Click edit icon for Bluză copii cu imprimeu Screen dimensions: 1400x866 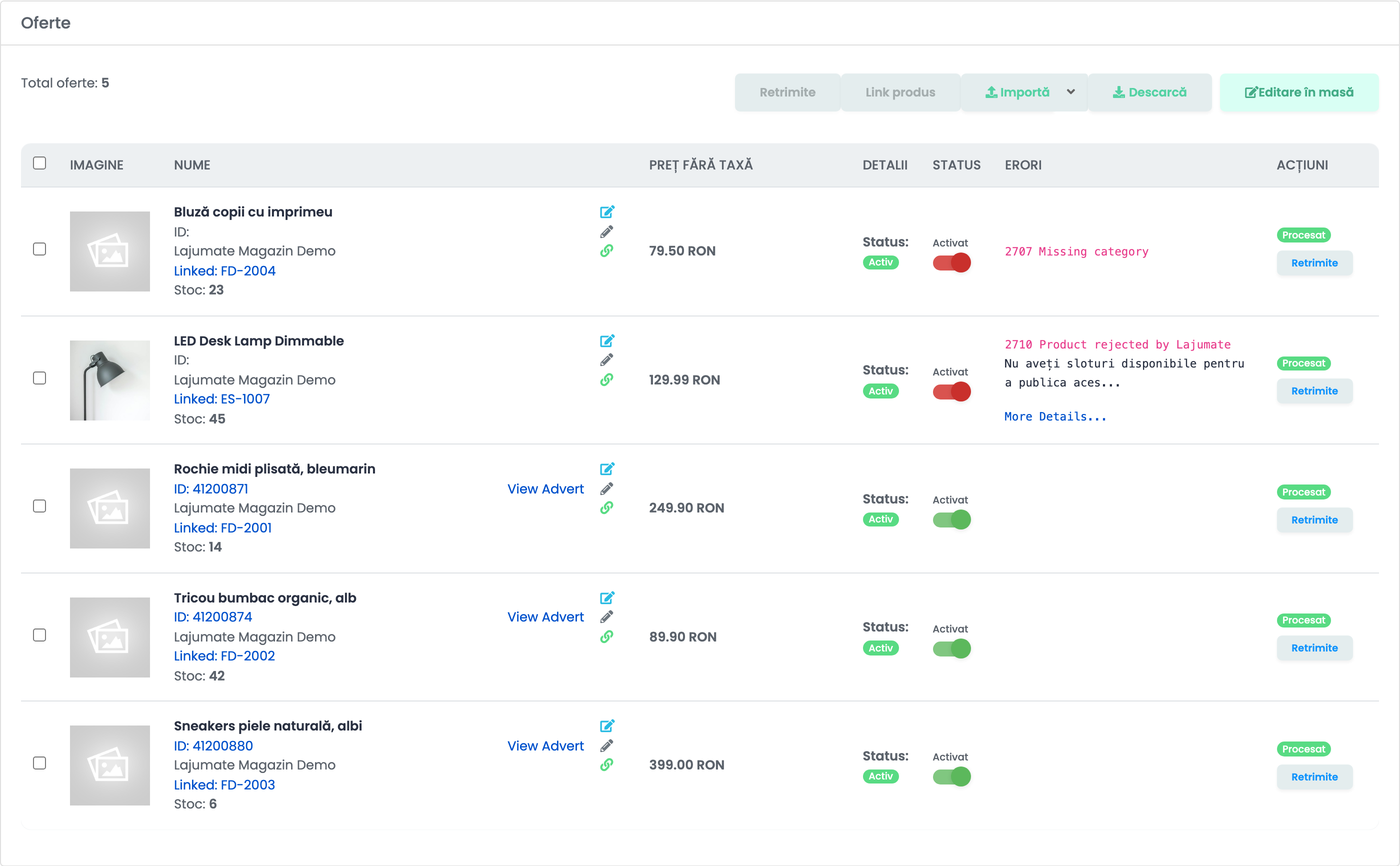coord(607,212)
